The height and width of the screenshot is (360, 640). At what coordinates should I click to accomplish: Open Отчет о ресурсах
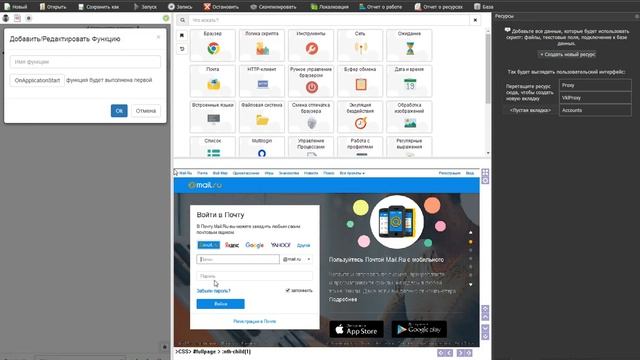coord(438,7)
